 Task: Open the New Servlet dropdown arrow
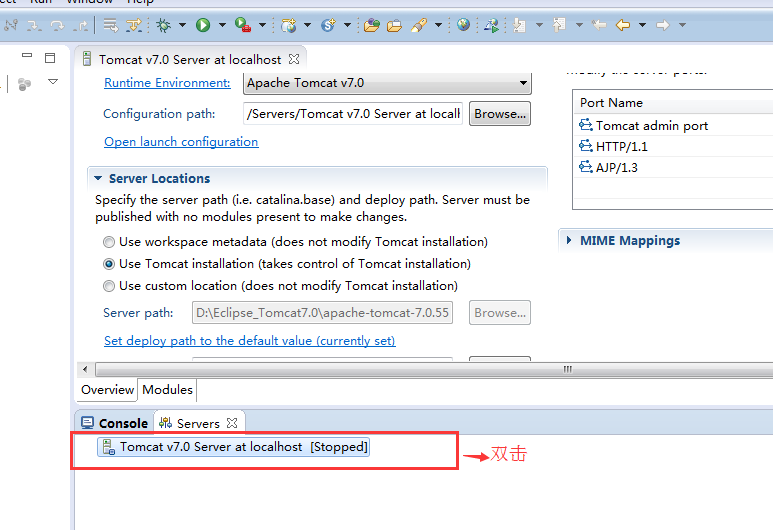348,25
